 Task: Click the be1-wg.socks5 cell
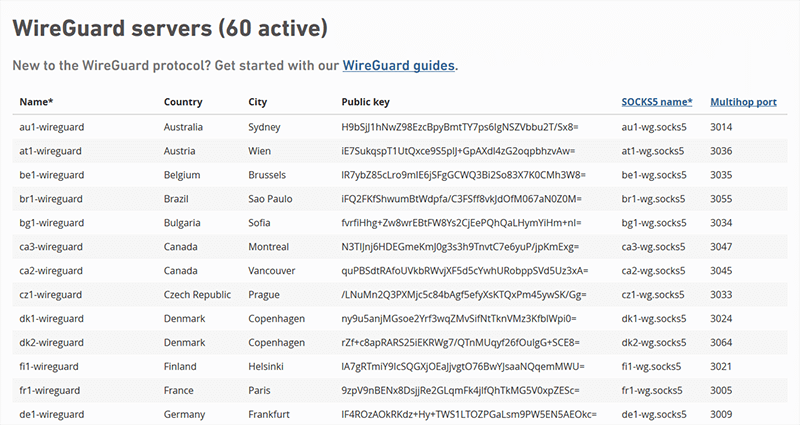pos(654,176)
